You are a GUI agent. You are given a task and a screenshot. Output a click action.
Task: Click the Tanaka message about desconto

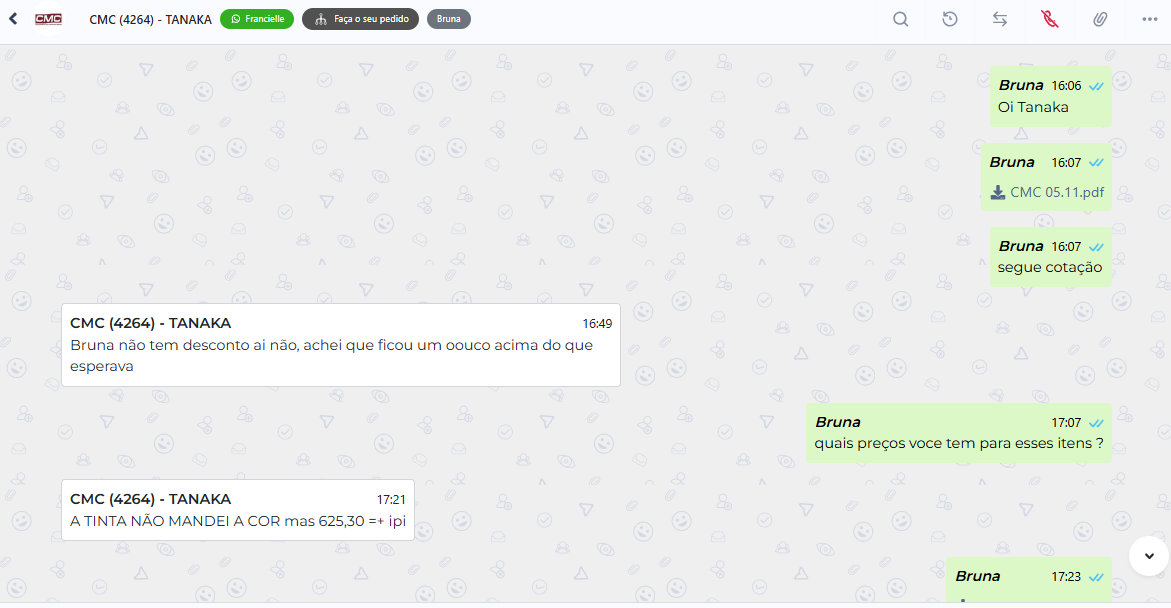click(341, 345)
